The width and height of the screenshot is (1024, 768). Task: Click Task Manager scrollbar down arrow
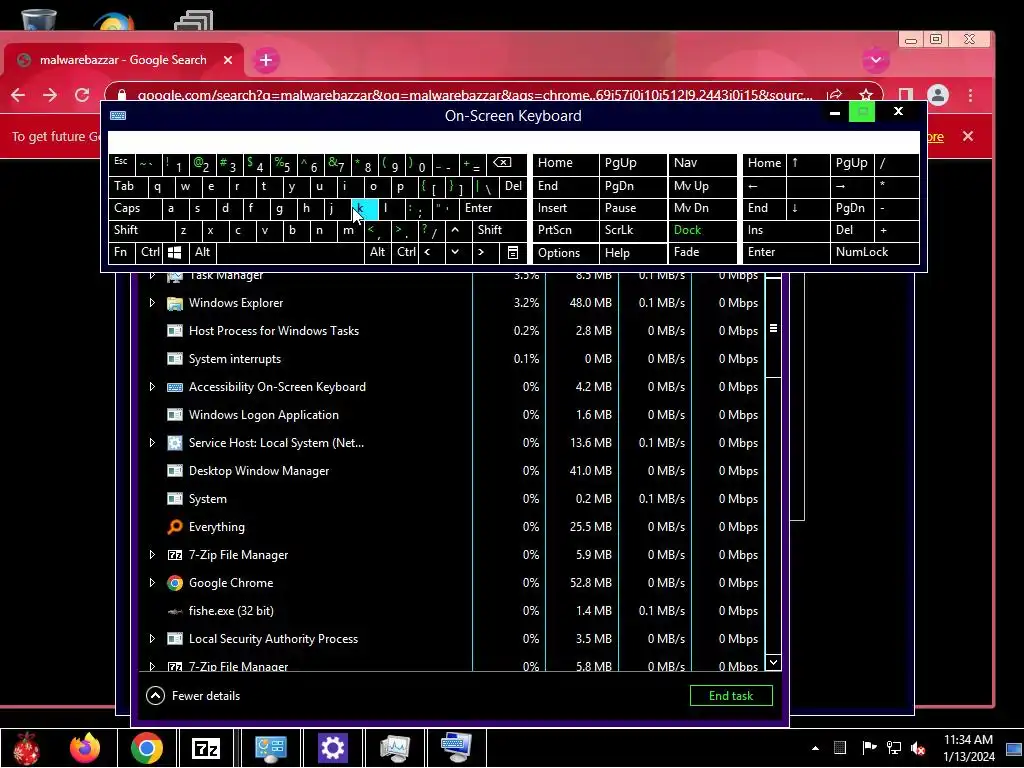click(x=773, y=663)
